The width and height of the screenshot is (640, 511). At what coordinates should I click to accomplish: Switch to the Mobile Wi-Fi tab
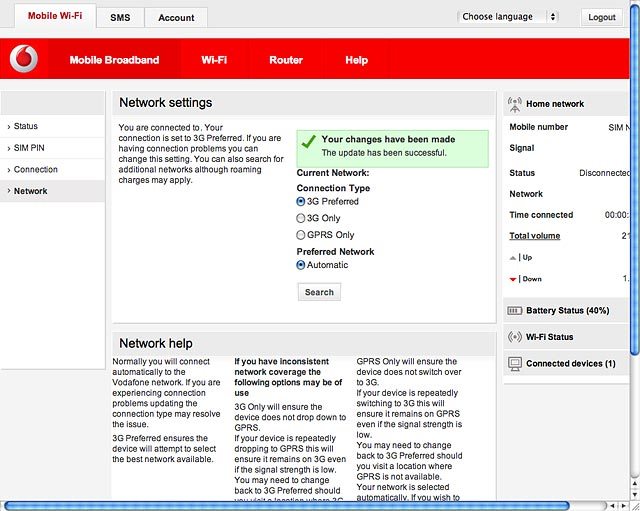(x=55, y=16)
